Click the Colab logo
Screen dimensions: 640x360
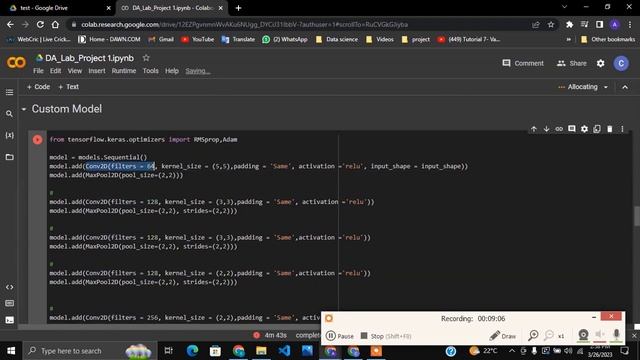click(x=16, y=62)
